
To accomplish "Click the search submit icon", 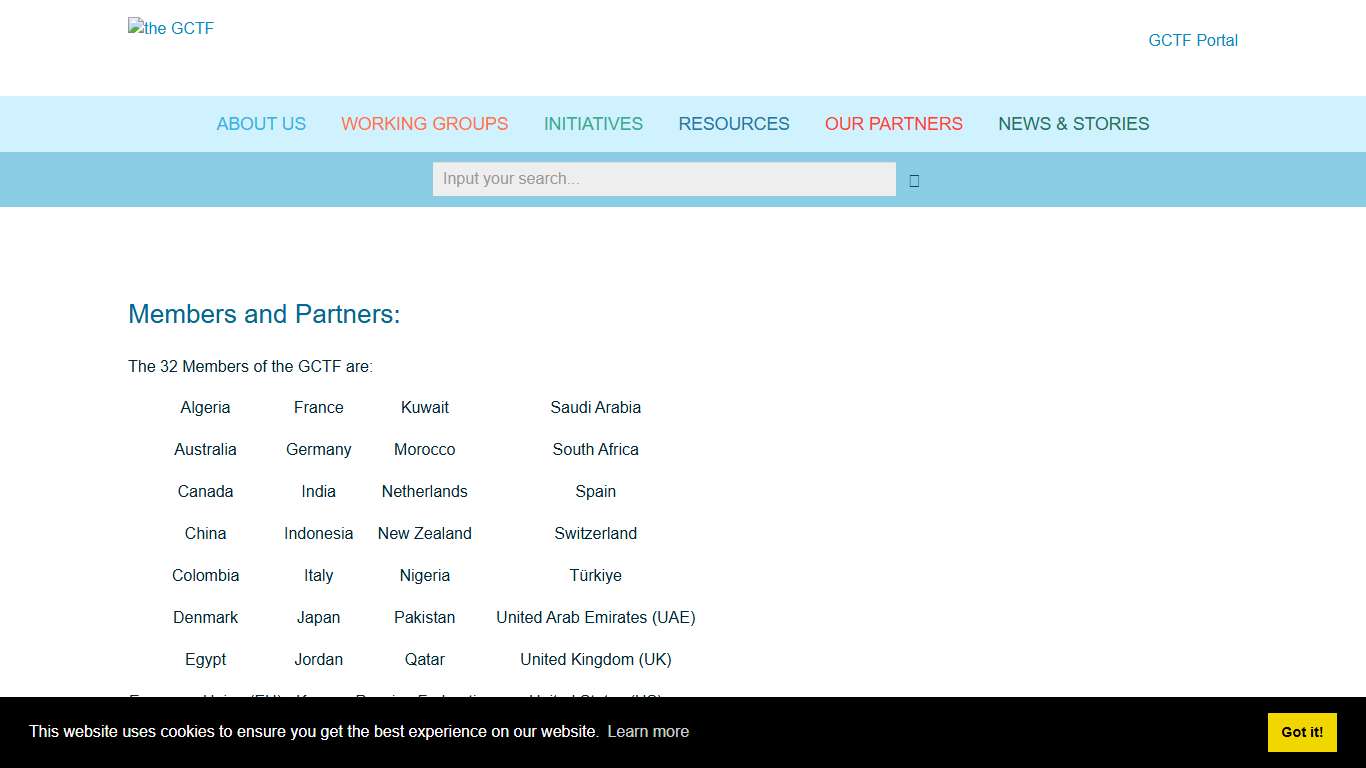I will point(913,180).
